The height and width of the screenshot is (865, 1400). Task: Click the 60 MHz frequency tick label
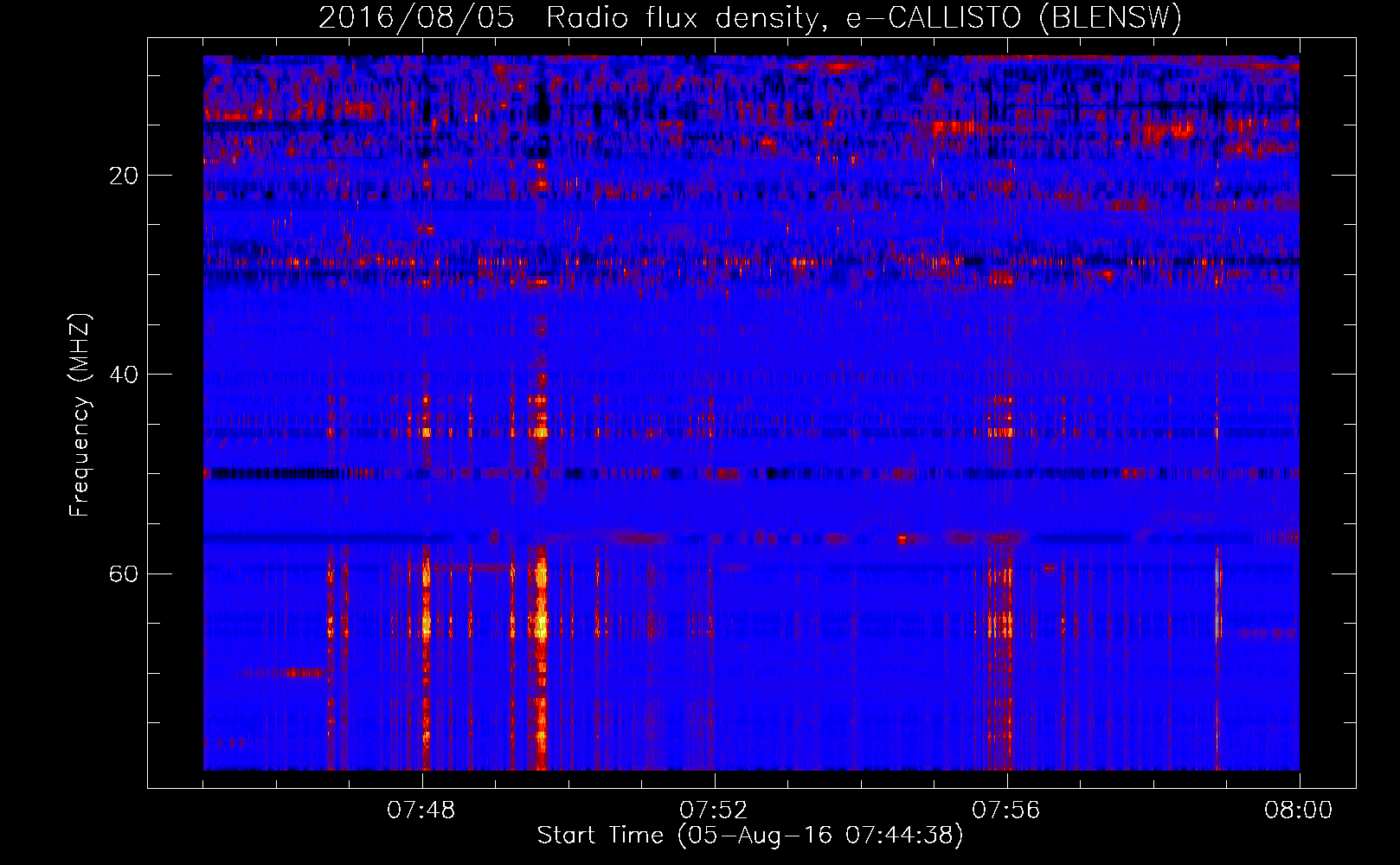(x=125, y=573)
